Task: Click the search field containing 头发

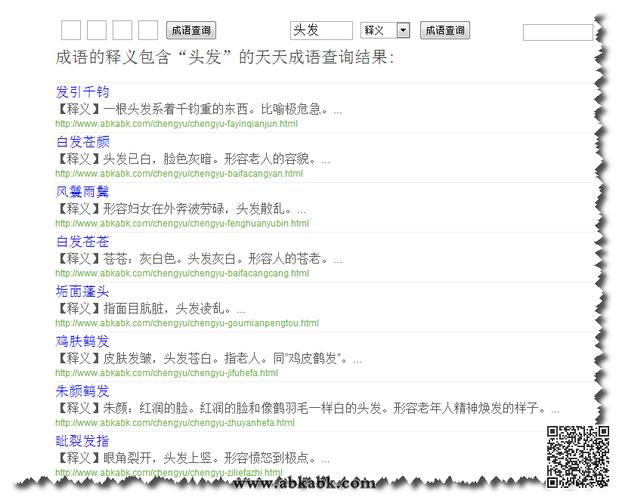Action: [321, 30]
